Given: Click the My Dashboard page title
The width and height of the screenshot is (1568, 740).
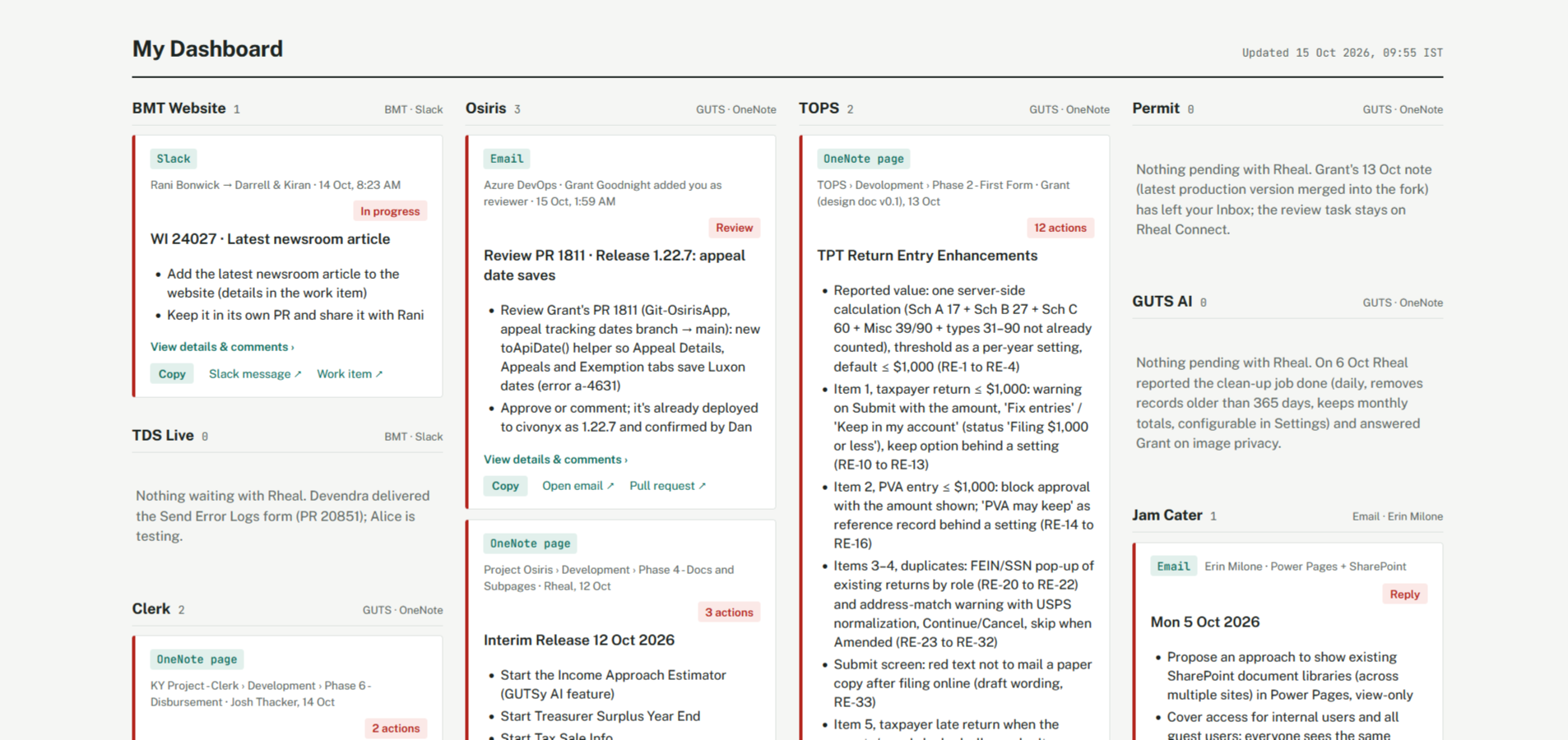Looking at the screenshot, I should click(x=207, y=49).
